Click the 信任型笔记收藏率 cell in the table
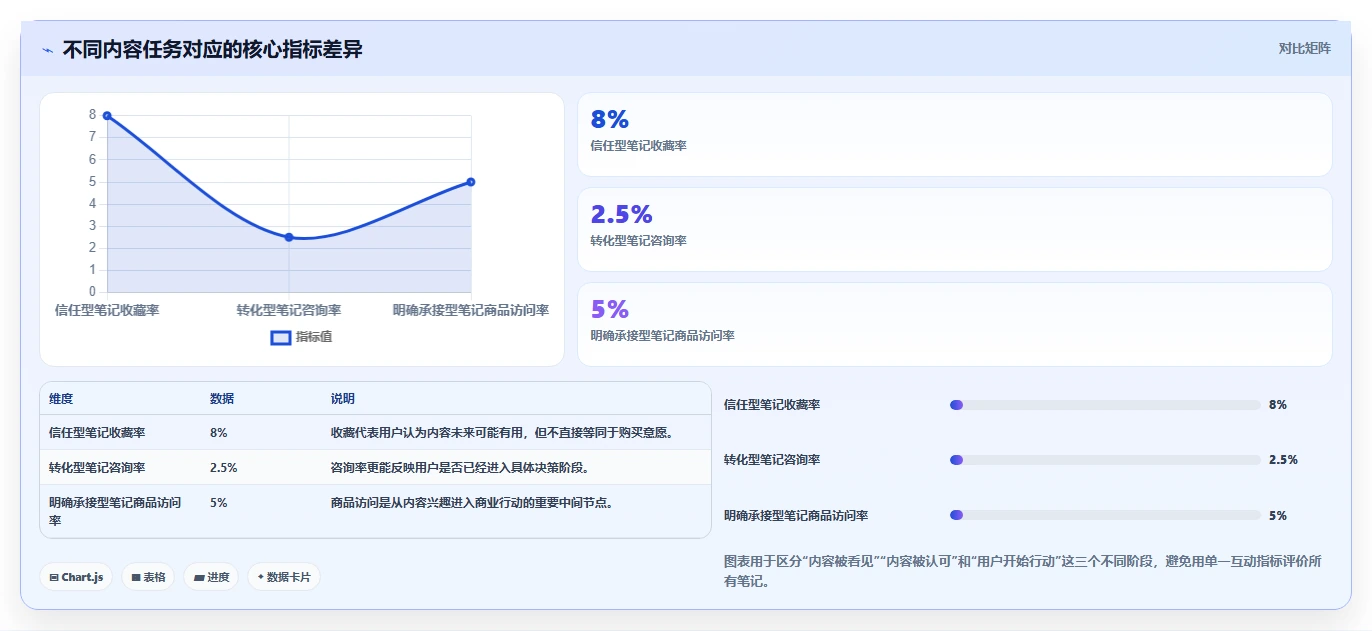Viewport: 1372px width, 631px height. (97, 433)
